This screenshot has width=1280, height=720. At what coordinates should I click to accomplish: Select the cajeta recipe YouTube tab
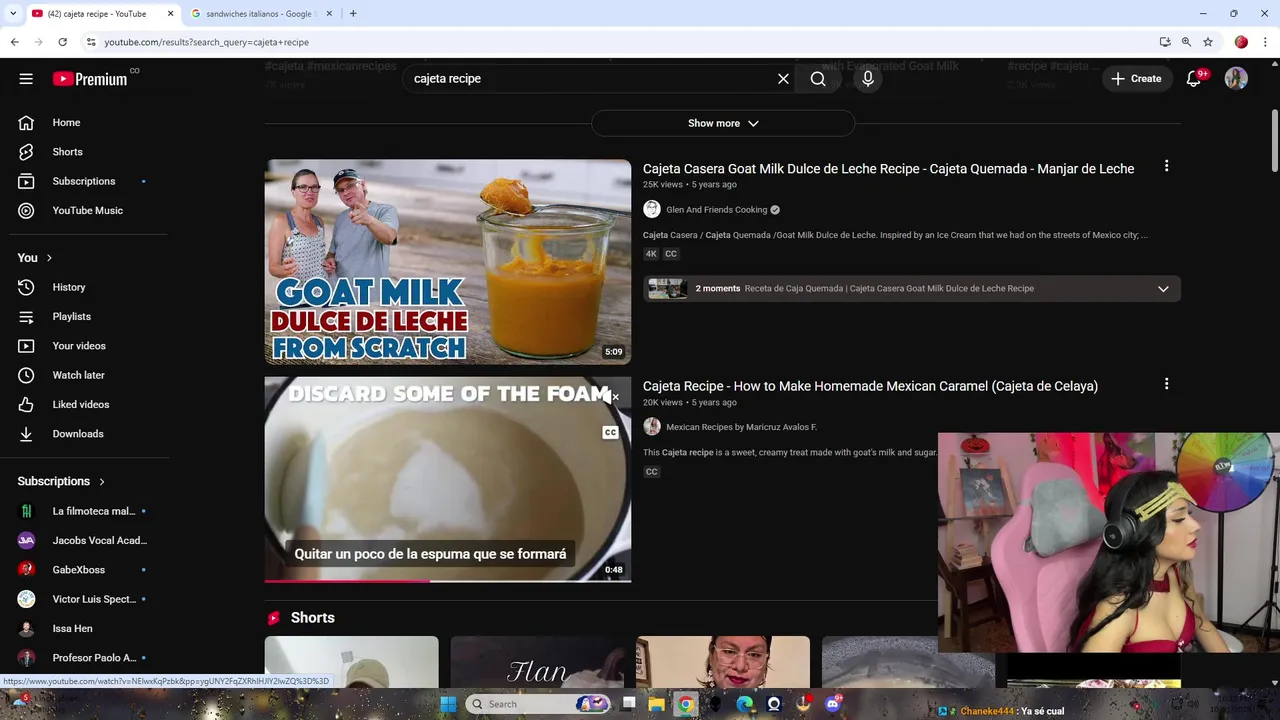96,14
